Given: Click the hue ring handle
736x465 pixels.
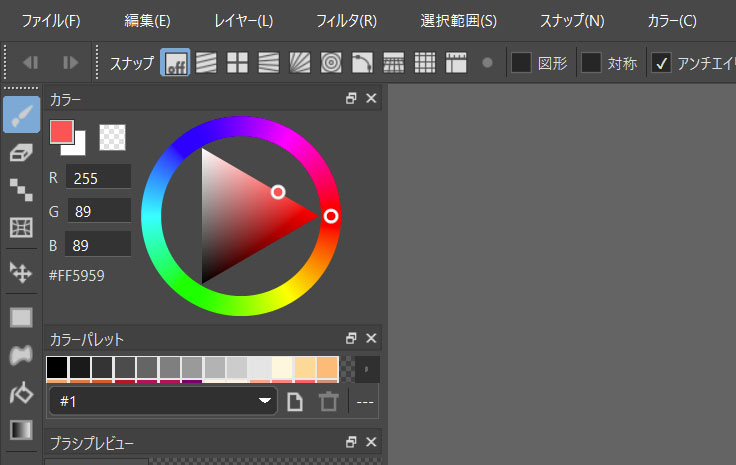Looking at the screenshot, I should (x=331, y=216).
